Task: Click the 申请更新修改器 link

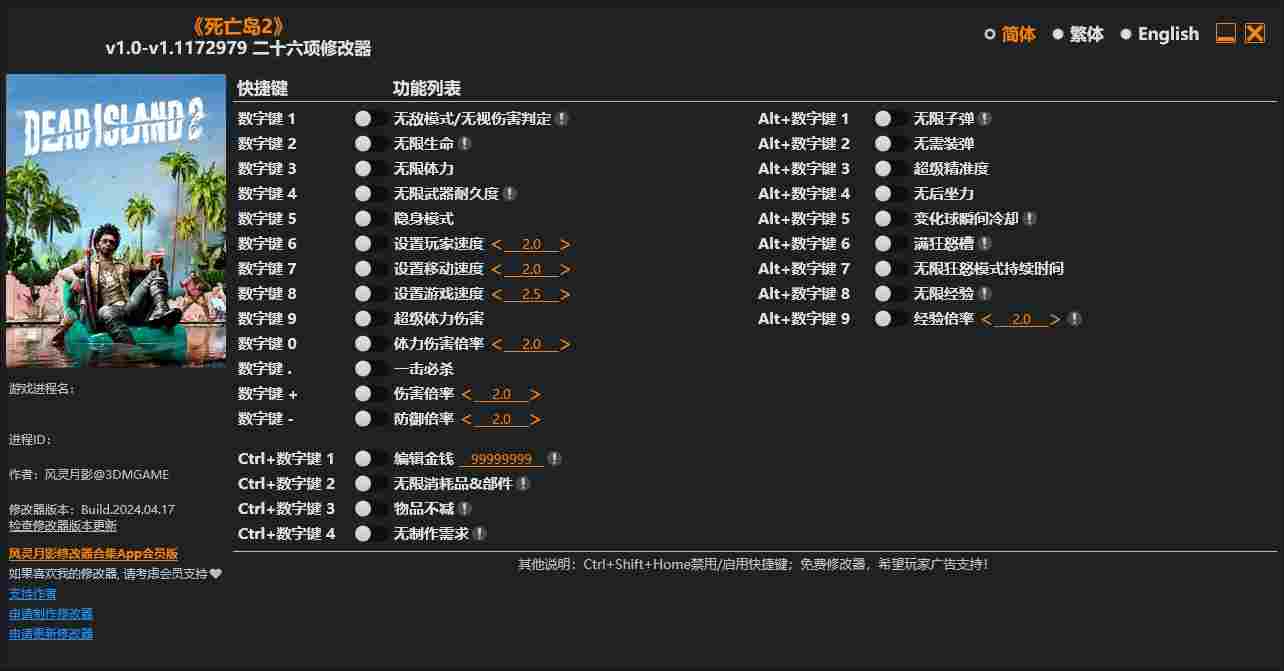Action: (x=51, y=634)
